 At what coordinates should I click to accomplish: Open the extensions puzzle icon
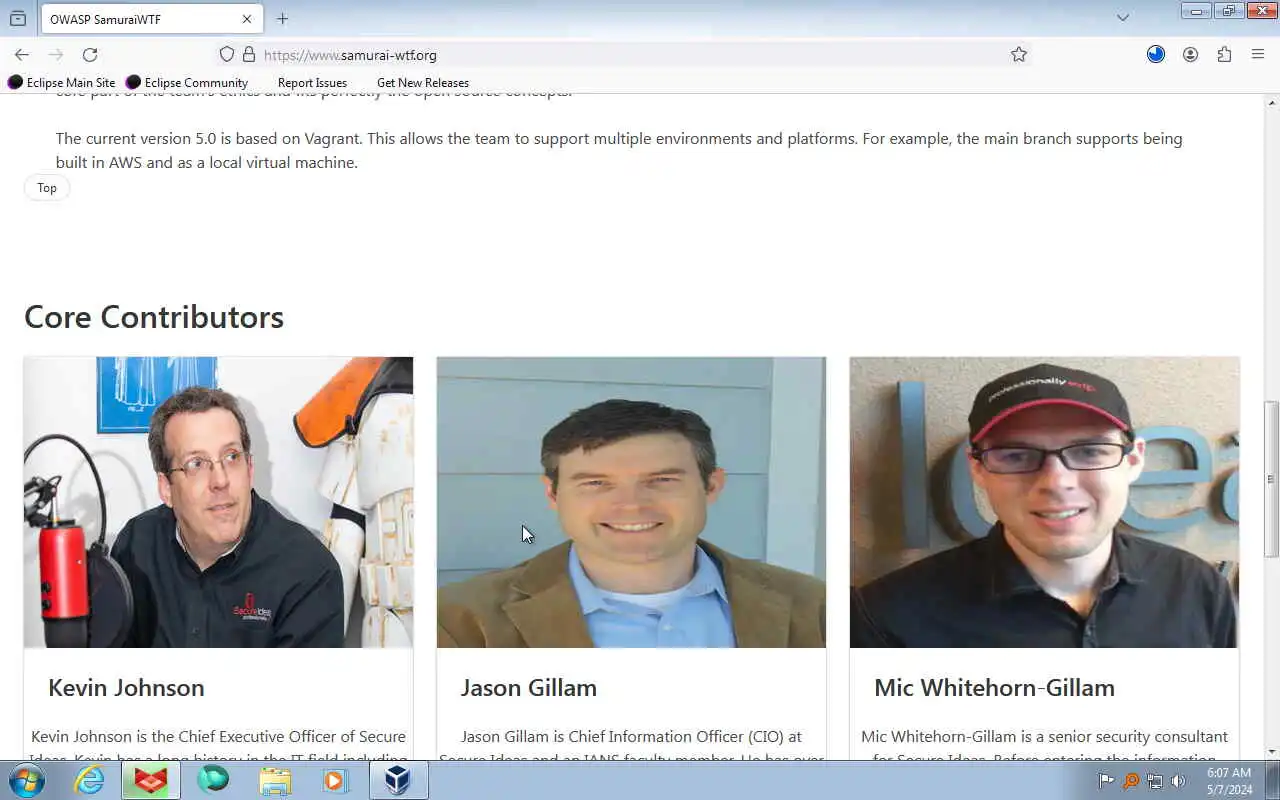pos(1224,55)
